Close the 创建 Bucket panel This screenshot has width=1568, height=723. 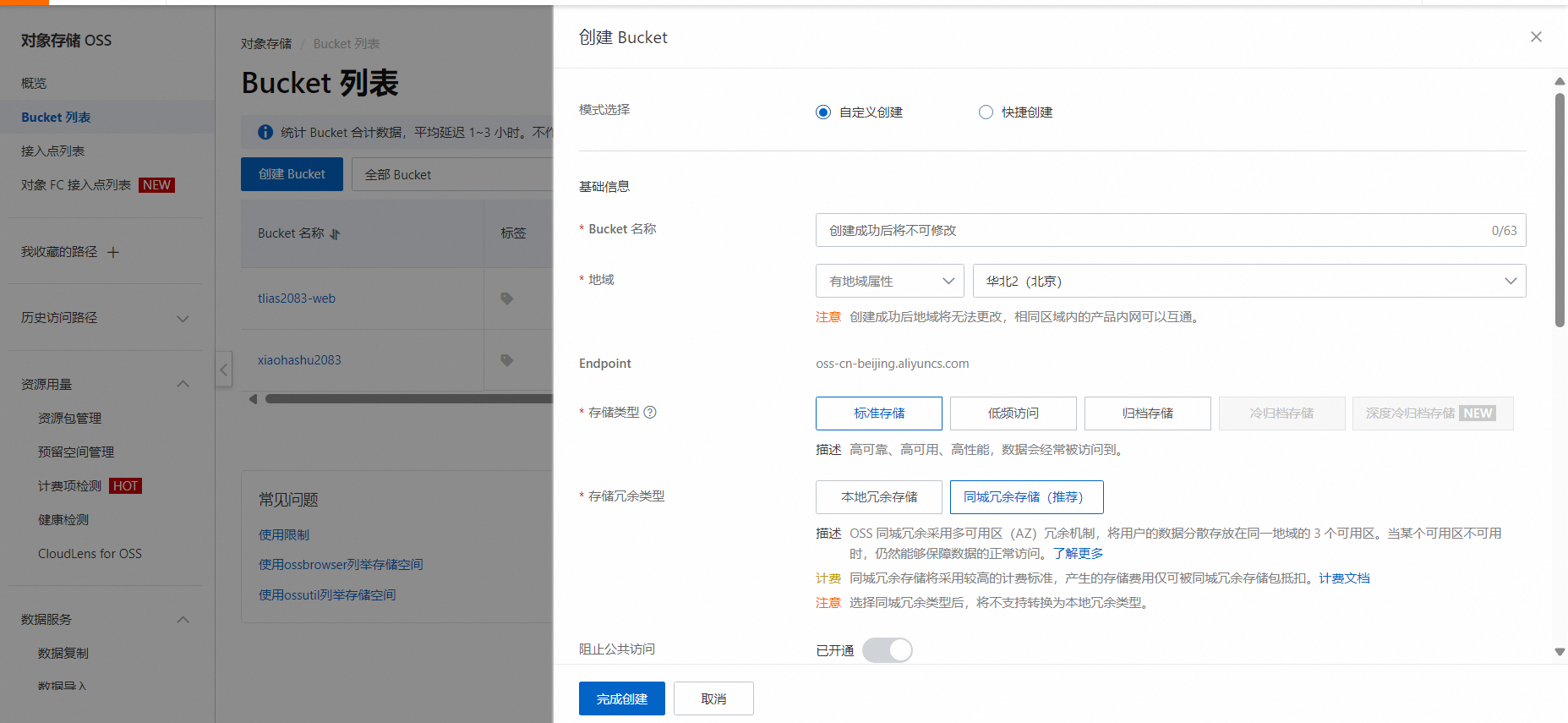click(1536, 37)
